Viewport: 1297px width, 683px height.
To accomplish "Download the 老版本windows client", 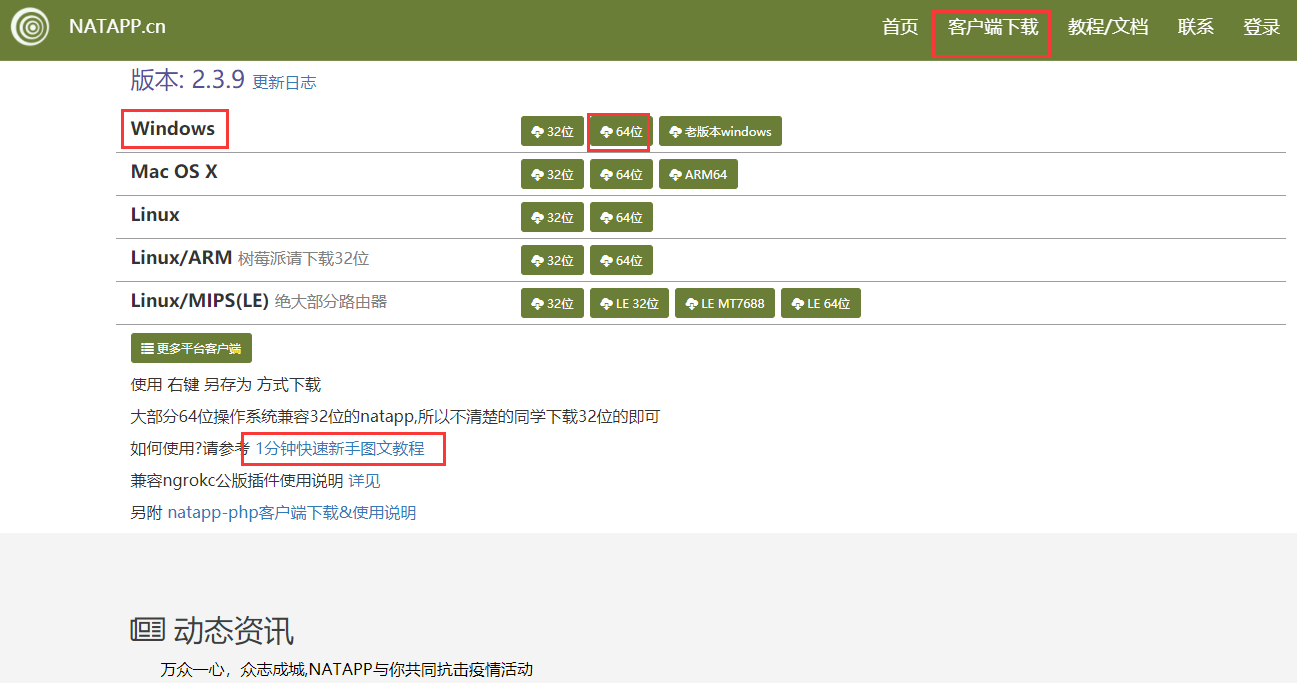I will click(720, 131).
